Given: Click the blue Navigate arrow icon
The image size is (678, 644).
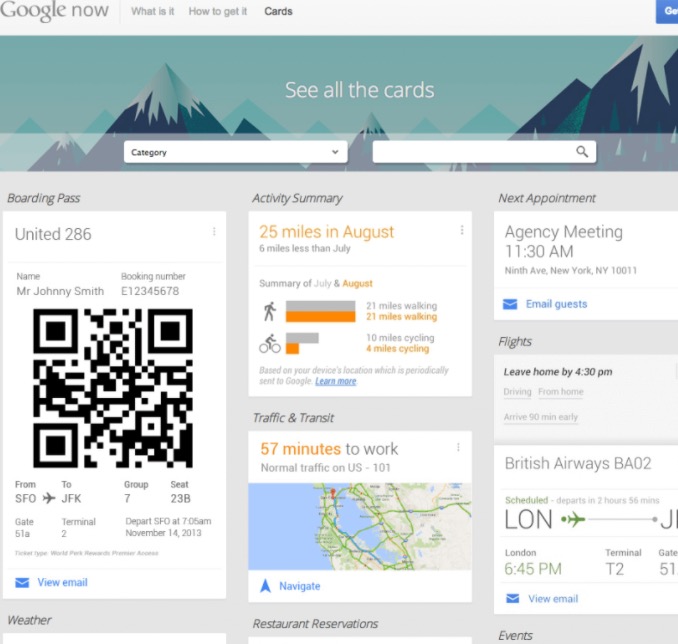Looking at the screenshot, I should pos(265,586).
